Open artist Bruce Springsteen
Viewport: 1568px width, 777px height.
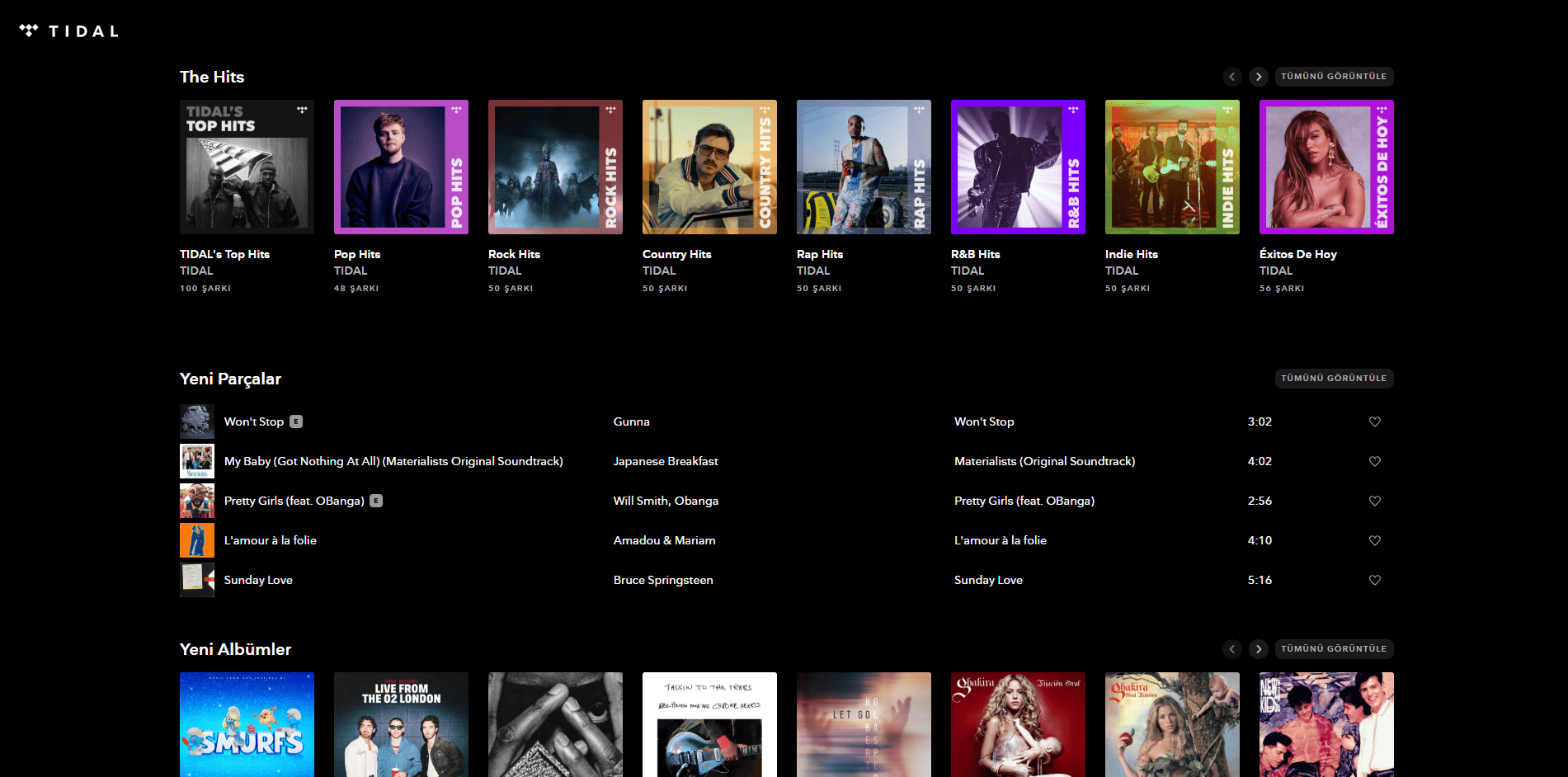tap(663, 580)
